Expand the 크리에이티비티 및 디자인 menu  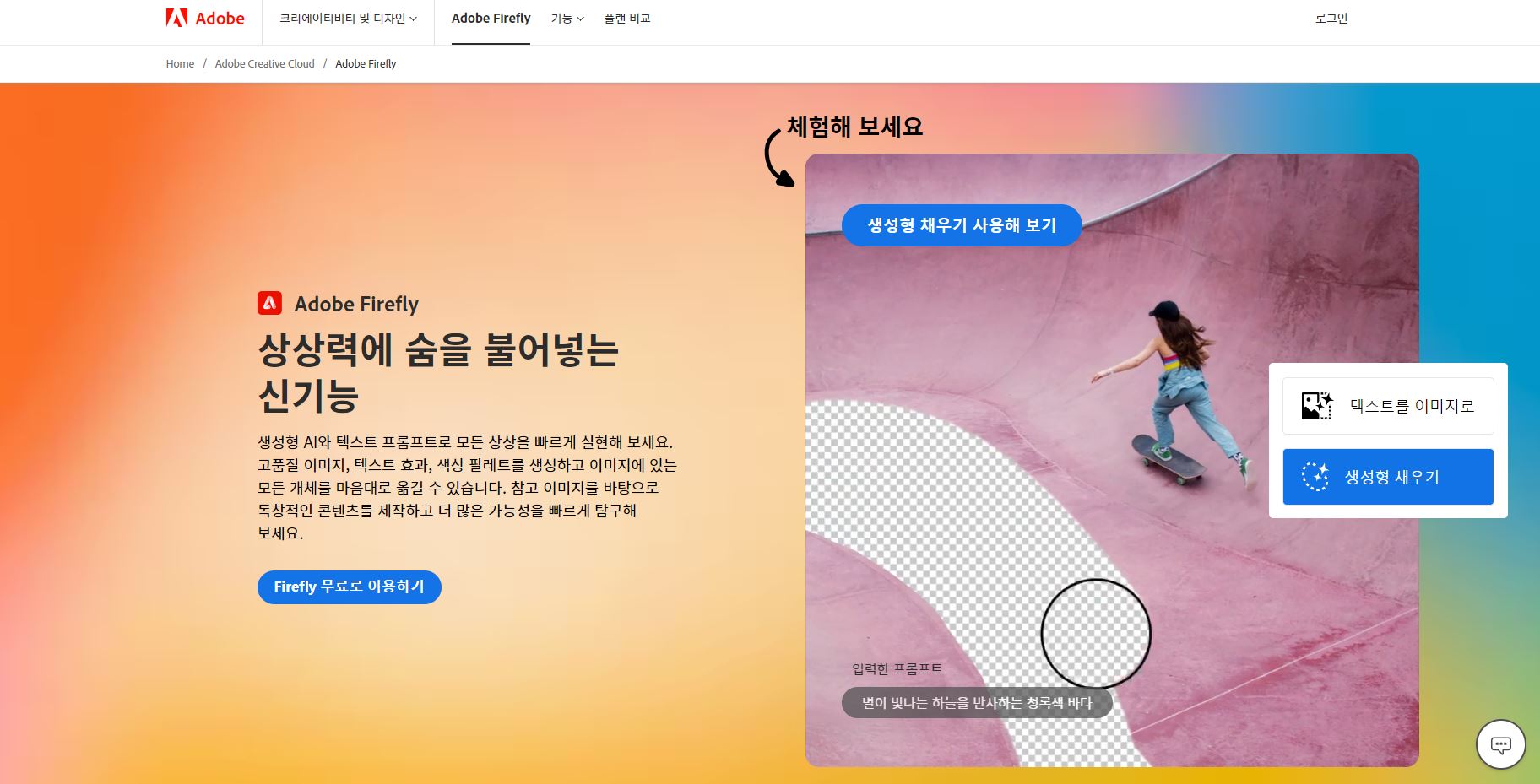(348, 19)
